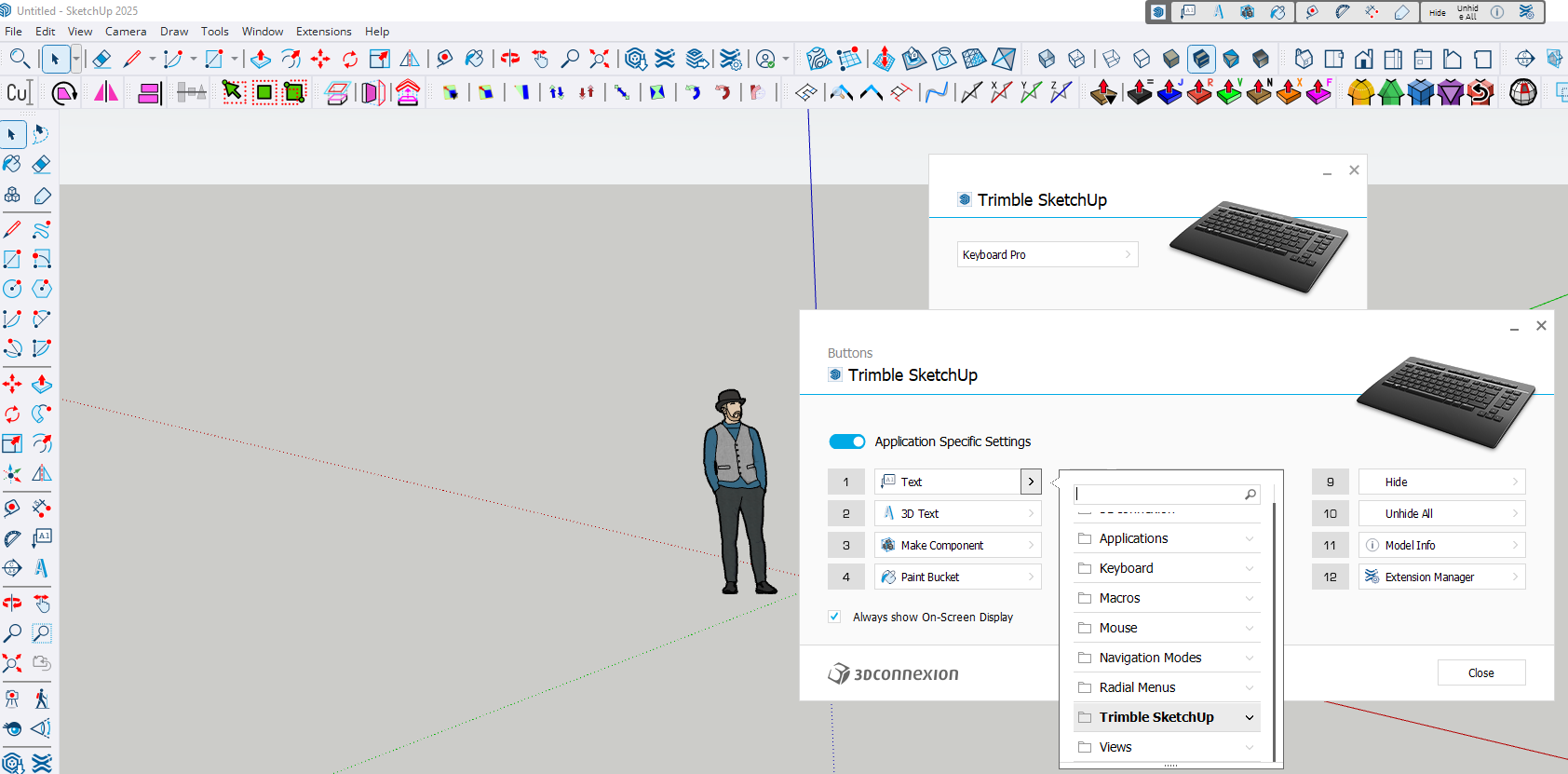This screenshot has height=774, width=1568.
Task: Click Hide in the on-screen display strip
Action: (x=1438, y=12)
